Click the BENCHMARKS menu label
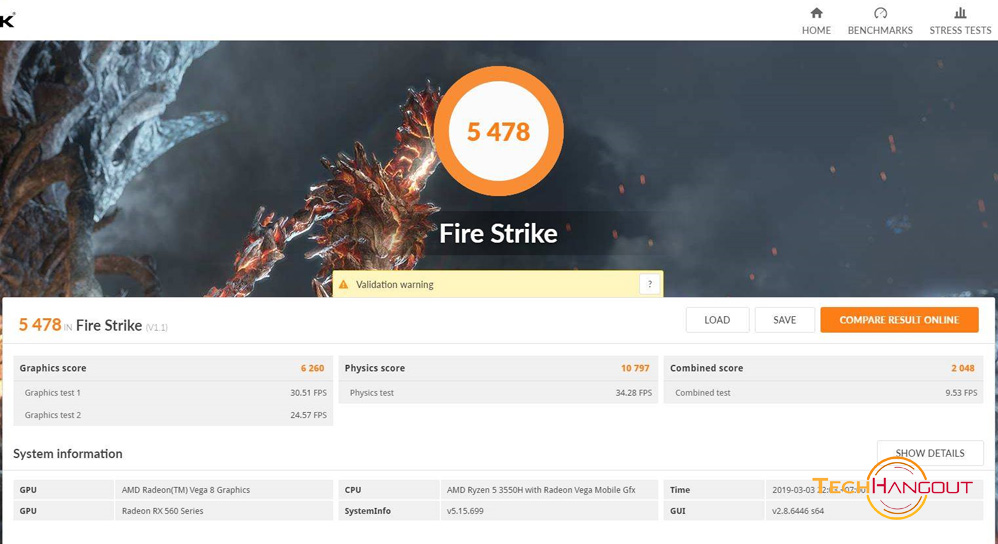This screenshot has width=998, height=544. coord(880,31)
